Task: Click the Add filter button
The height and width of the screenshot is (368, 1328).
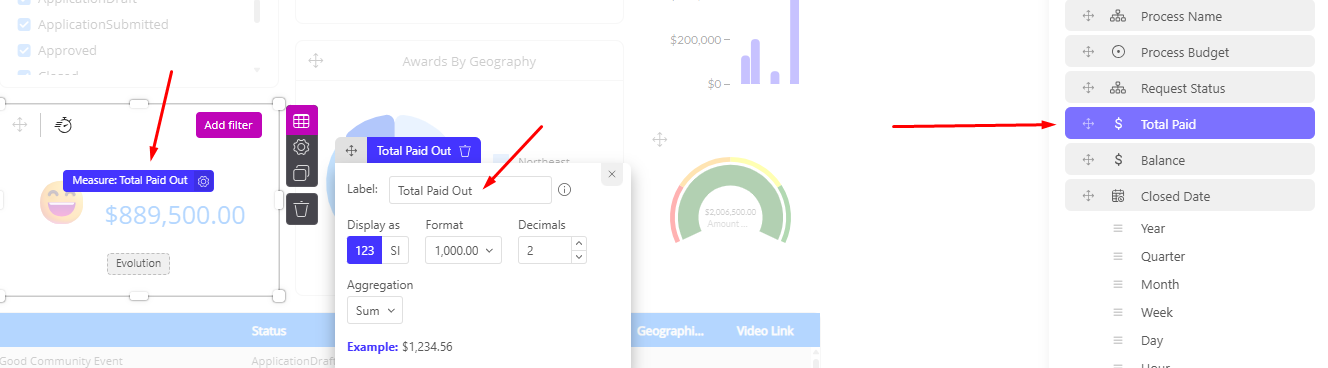Action: (x=228, y=125)
